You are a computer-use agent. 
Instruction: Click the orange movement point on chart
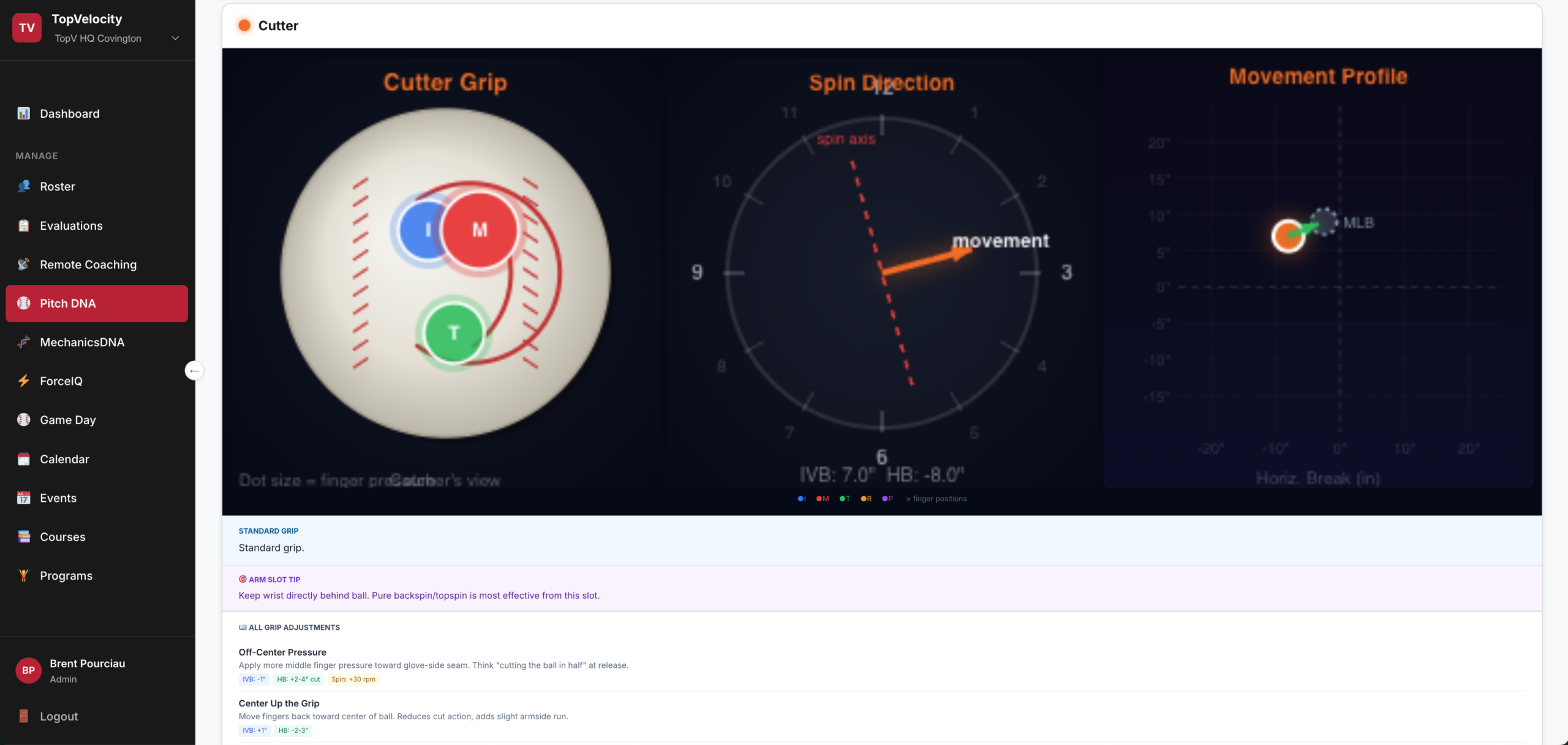click(1287, 236)
